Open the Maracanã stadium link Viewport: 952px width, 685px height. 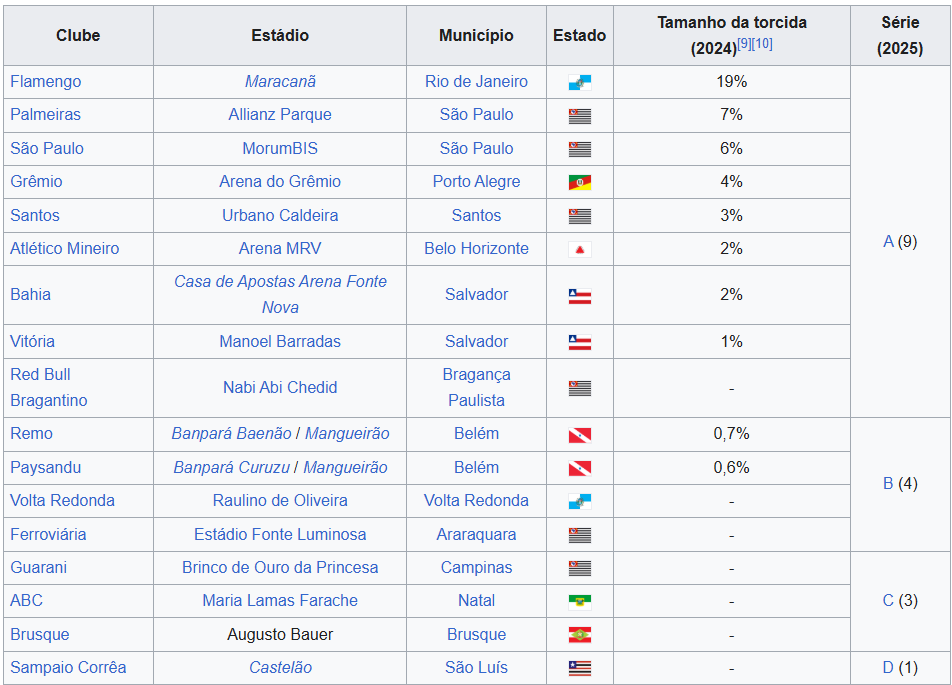point(280,82)
